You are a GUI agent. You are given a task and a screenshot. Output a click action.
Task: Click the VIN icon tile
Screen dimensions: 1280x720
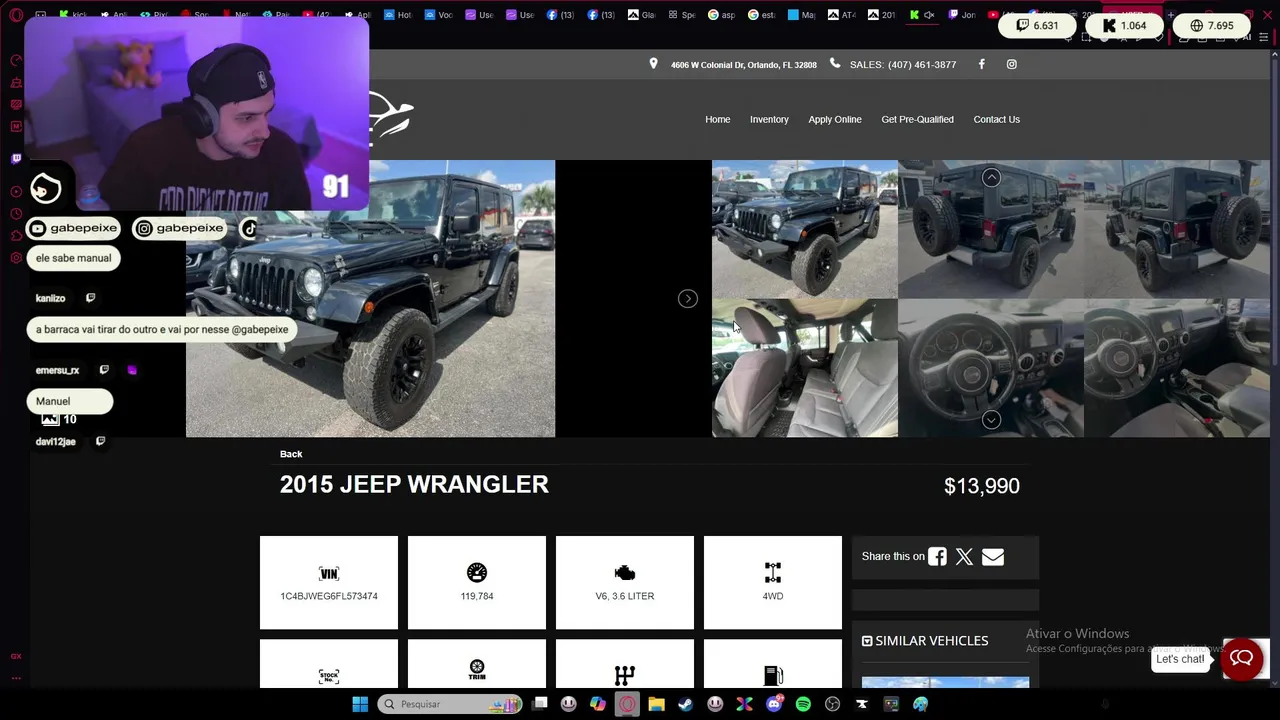point(329,573)
